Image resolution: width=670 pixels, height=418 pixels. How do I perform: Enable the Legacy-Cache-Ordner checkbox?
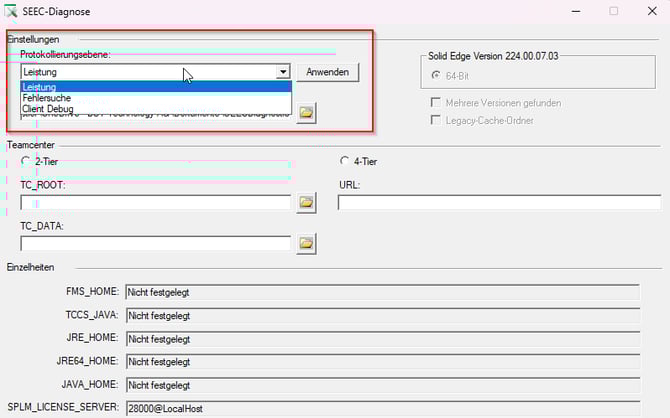pyautogui.click(x=435, y=120)
